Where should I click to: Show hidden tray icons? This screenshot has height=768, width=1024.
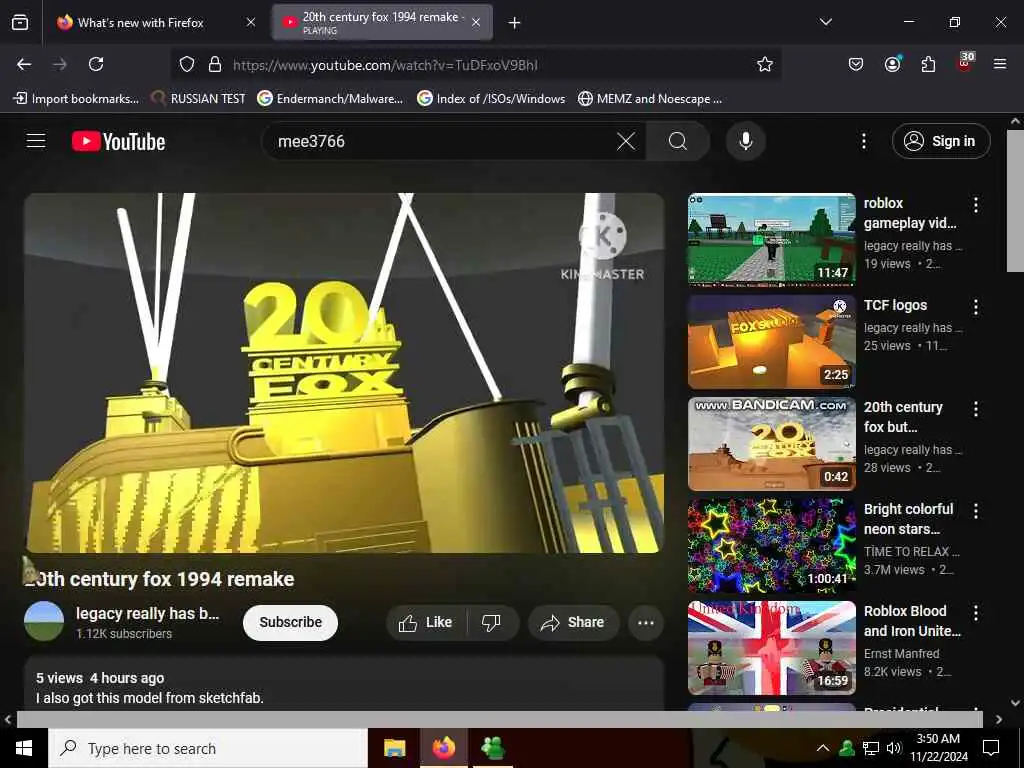click(823, 748)
